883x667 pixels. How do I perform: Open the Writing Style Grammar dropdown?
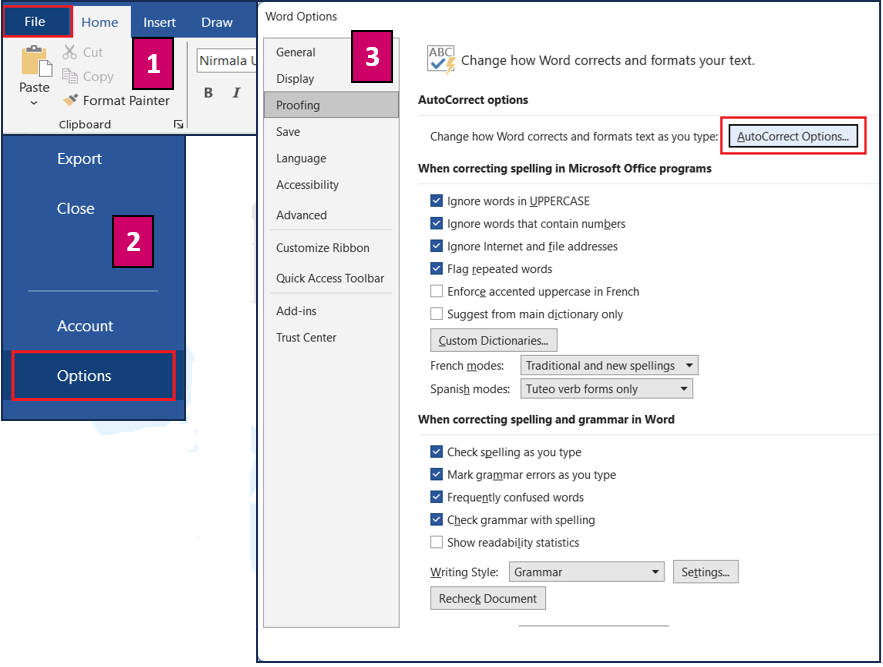[586, 572]
